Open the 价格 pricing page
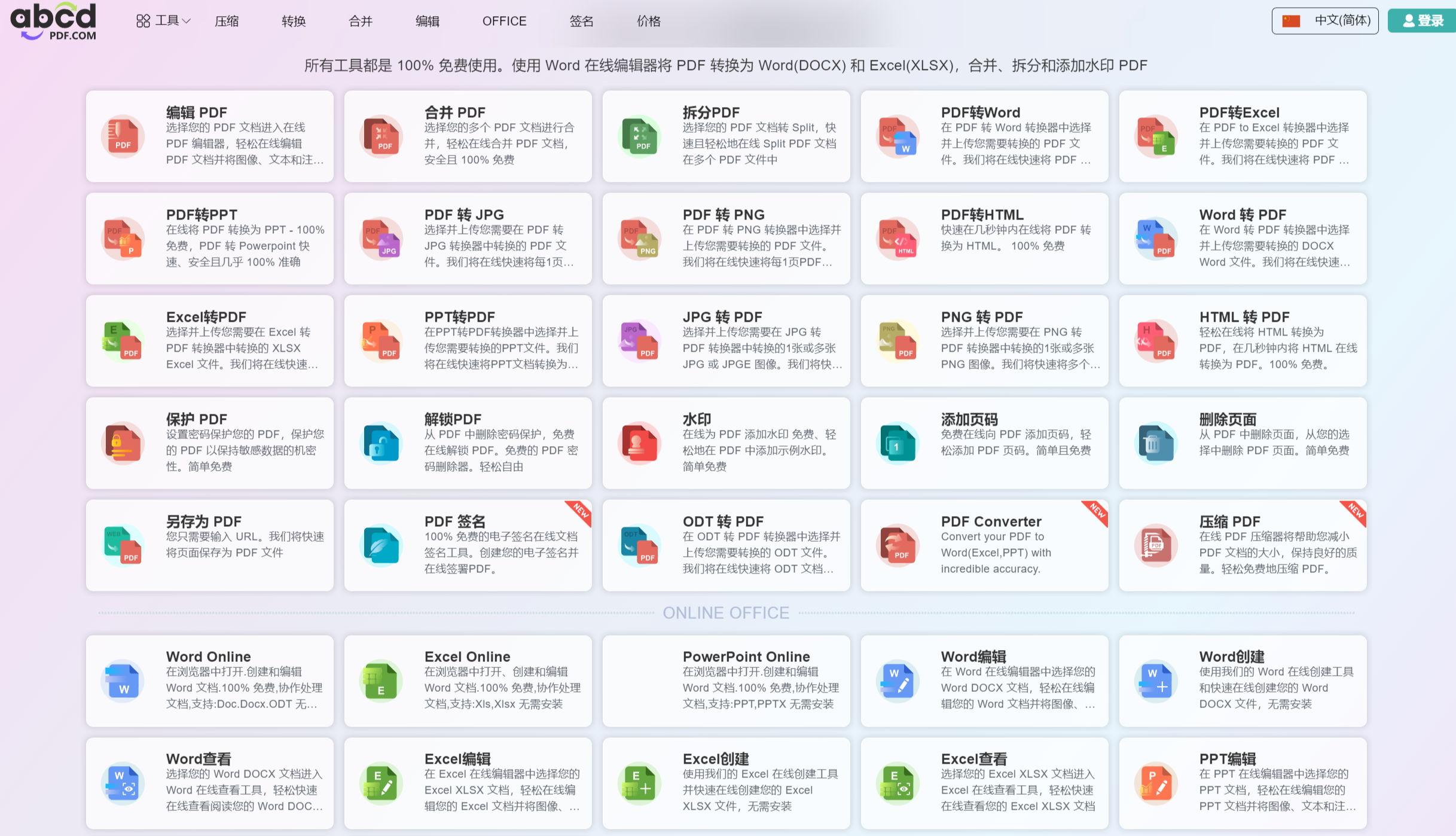 coord(648,21)
